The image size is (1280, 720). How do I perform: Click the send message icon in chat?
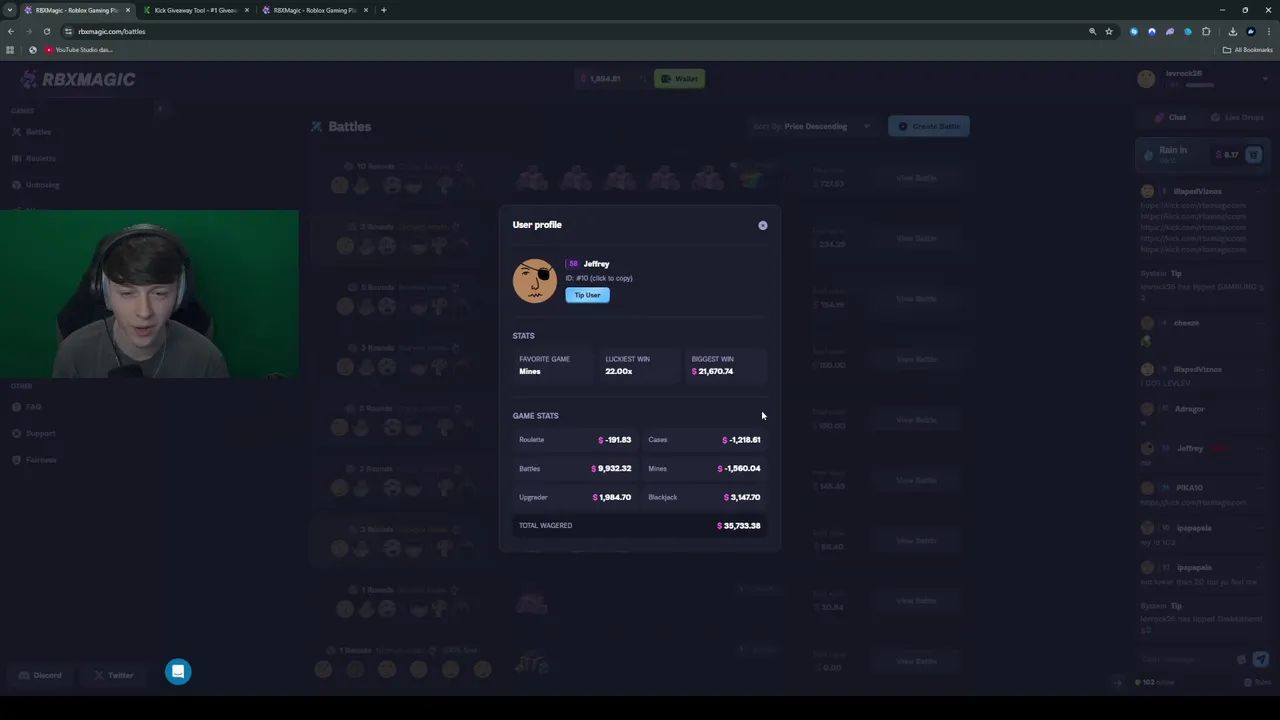pos(1261,659)
